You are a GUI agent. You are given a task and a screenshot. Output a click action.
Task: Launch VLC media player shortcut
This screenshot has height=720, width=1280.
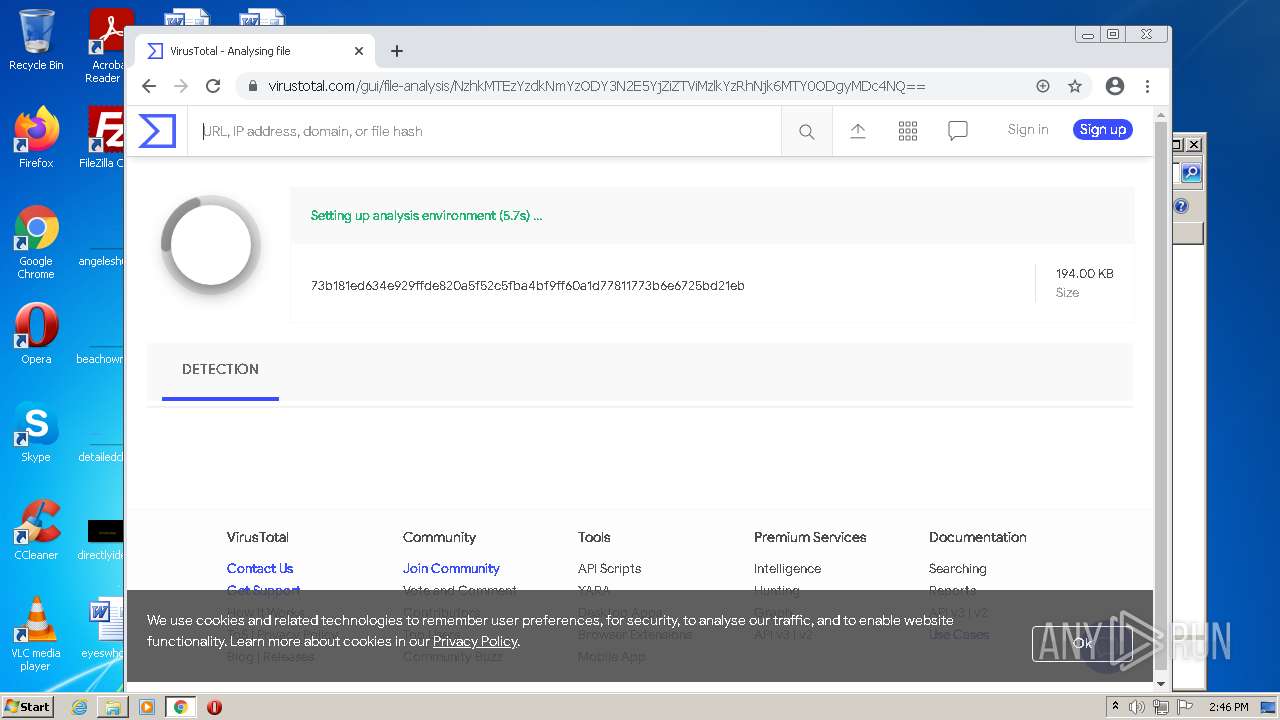point(36,634)
